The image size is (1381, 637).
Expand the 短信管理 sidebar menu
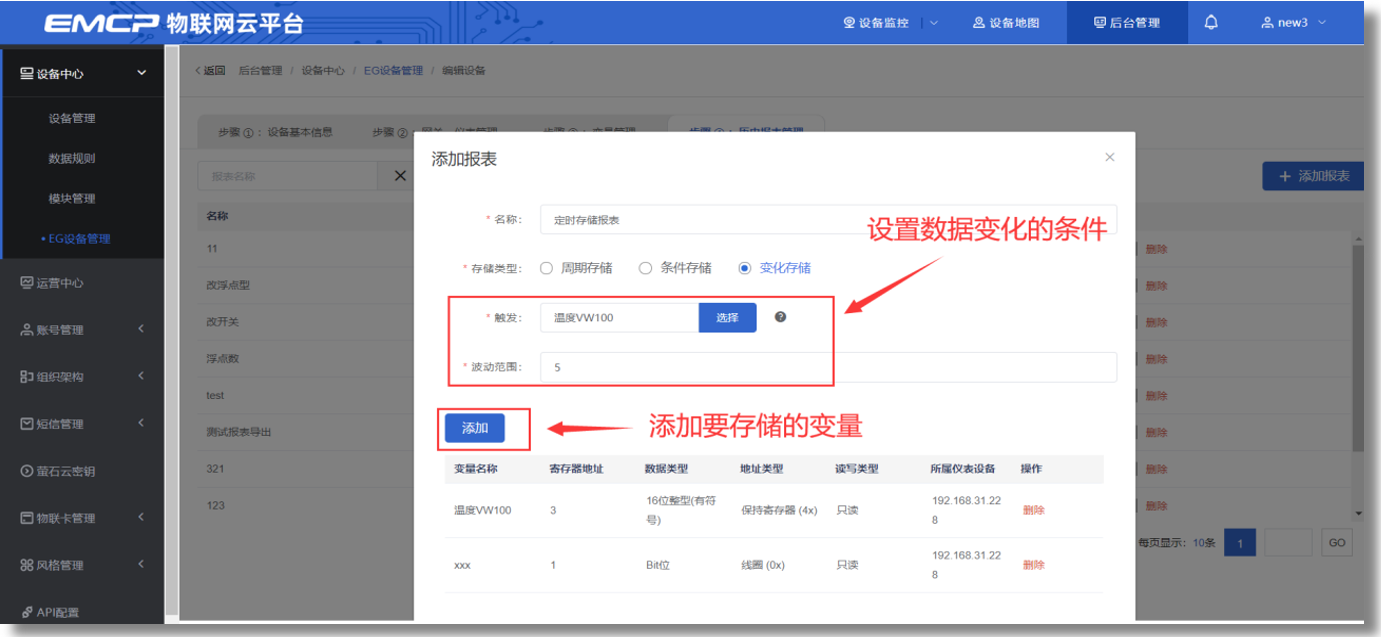pyautogui.click(x=82, y=423)
